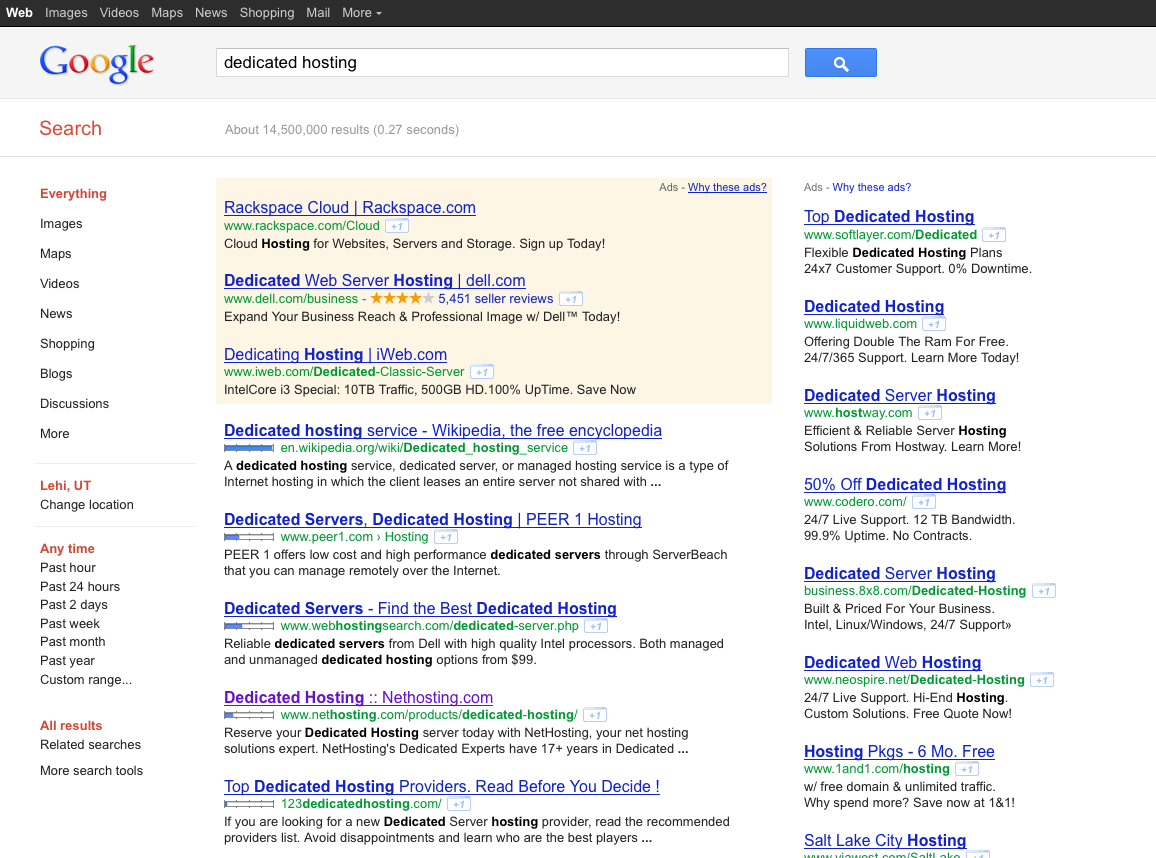The height and width of the screenshot is (858, 1156).
Task: Select Past 2 days time filter
Action: (x=74, y=604)
